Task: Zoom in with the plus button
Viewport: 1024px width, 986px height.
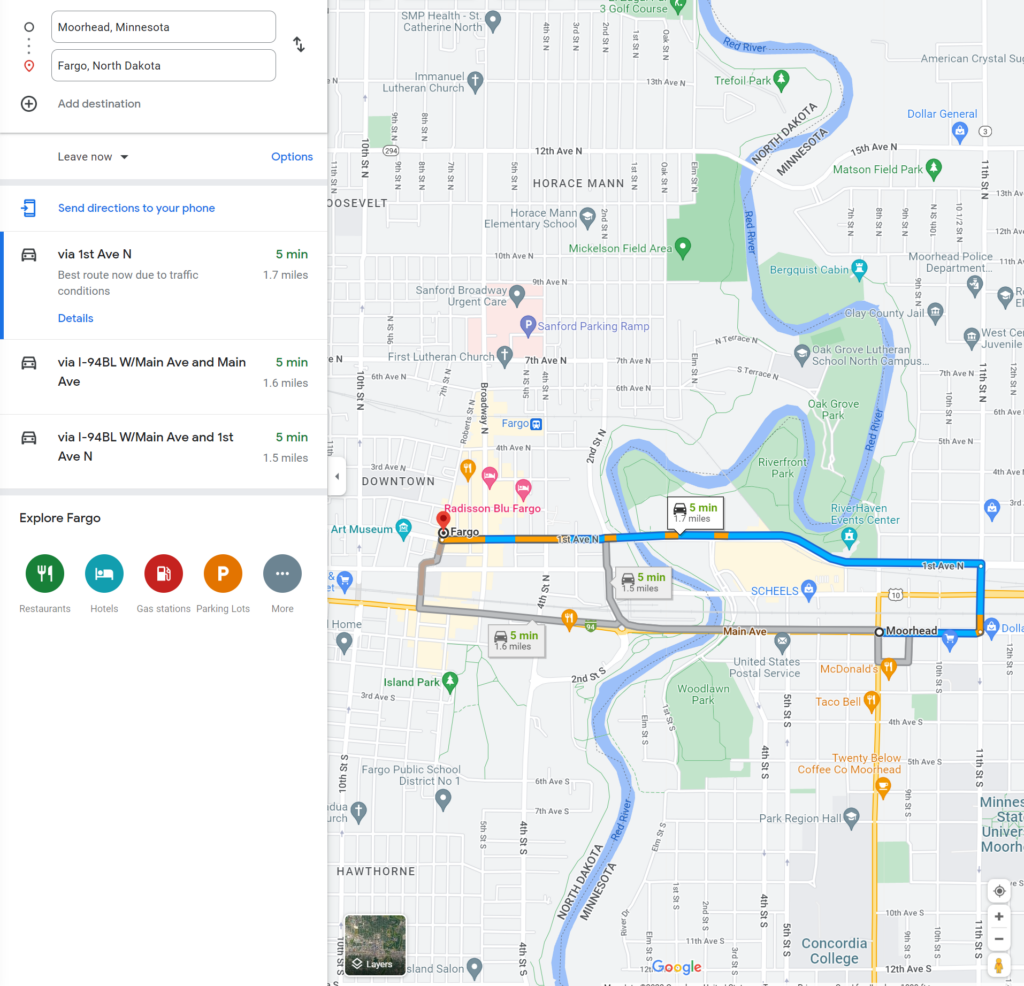Action: pos(999,916)
